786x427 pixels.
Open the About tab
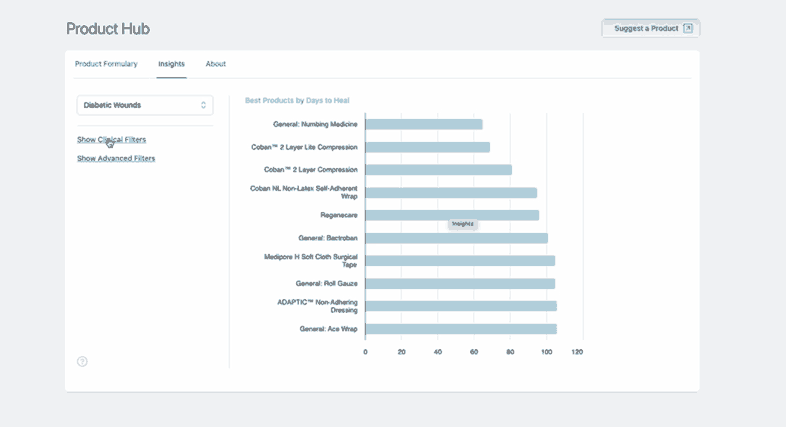(x=216, y=64)
